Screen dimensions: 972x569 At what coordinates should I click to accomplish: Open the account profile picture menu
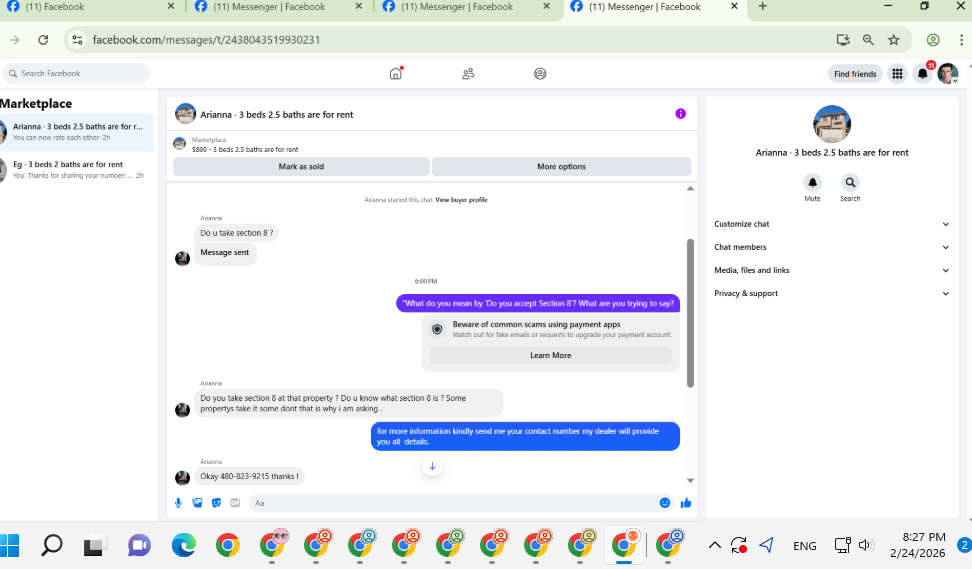pos(948,74)
